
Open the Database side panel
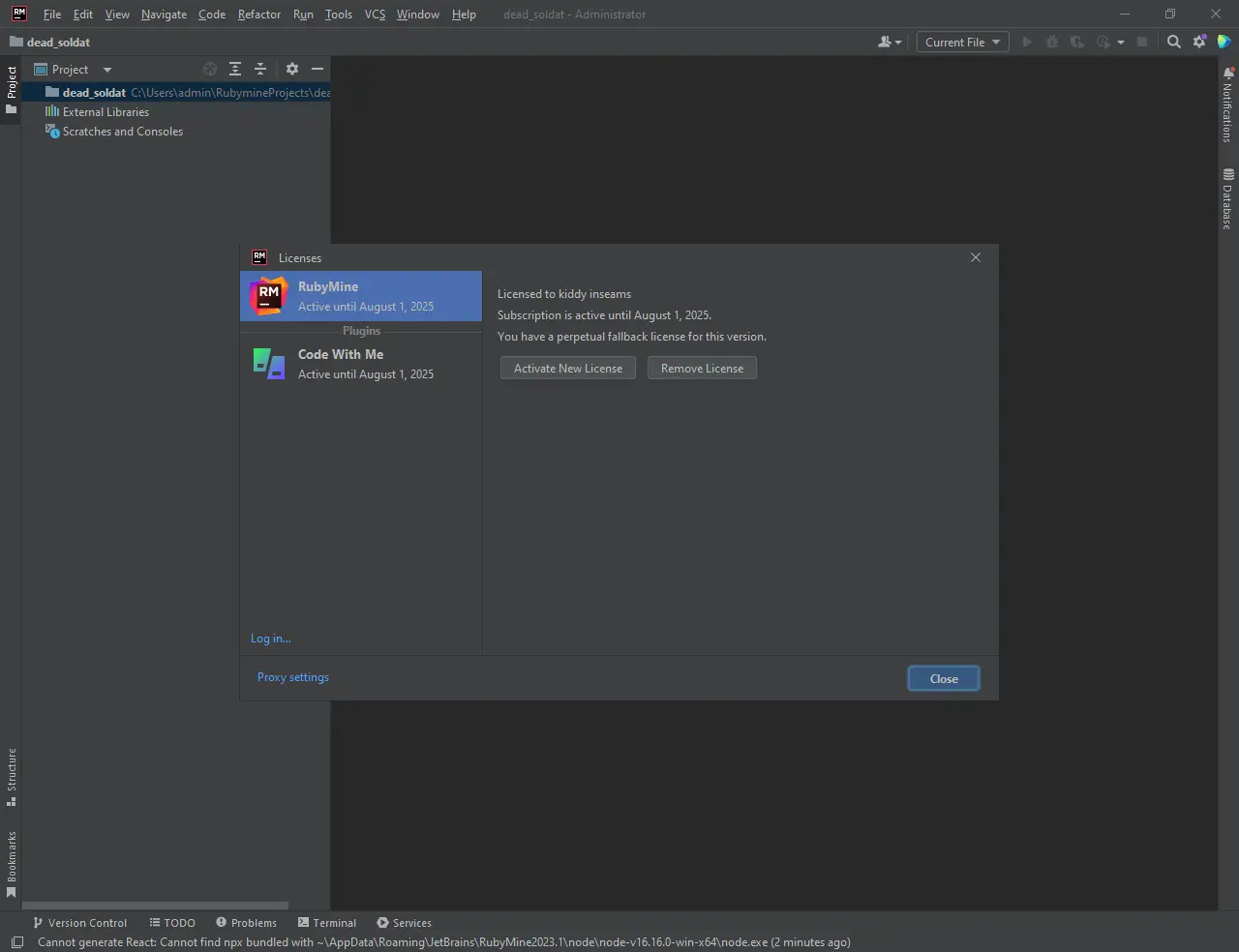click(x=1228, y=199)
